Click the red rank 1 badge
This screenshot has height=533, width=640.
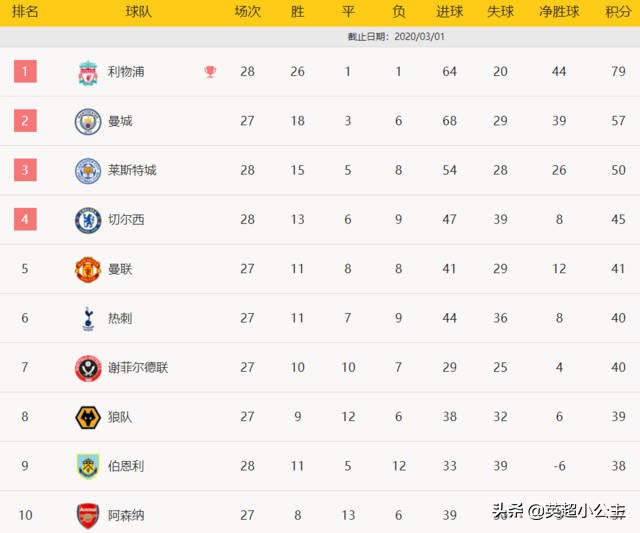(x=25, y=71)
